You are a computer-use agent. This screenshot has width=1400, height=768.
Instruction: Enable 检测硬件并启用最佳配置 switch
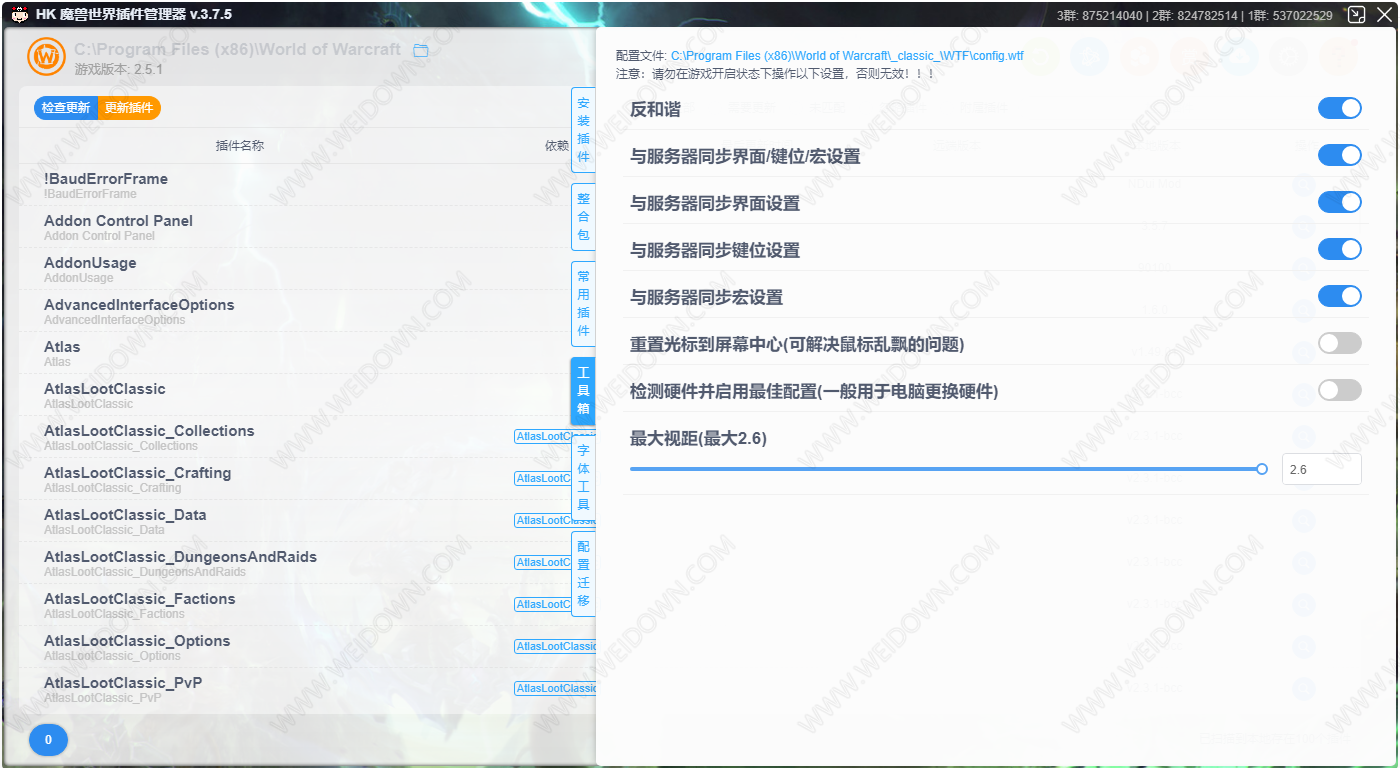pos(1340,390)
